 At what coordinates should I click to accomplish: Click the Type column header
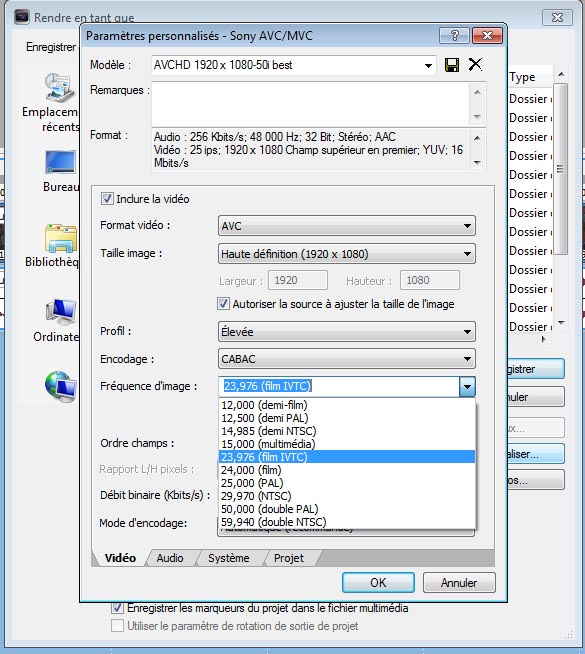530,77
